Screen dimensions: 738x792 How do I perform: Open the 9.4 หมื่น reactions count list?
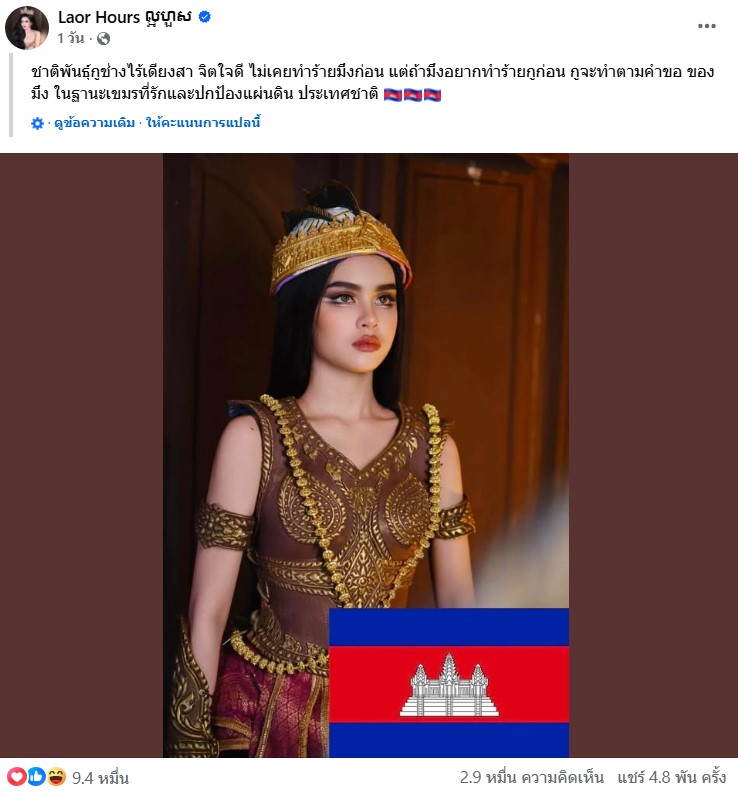(x=101, y=778)
